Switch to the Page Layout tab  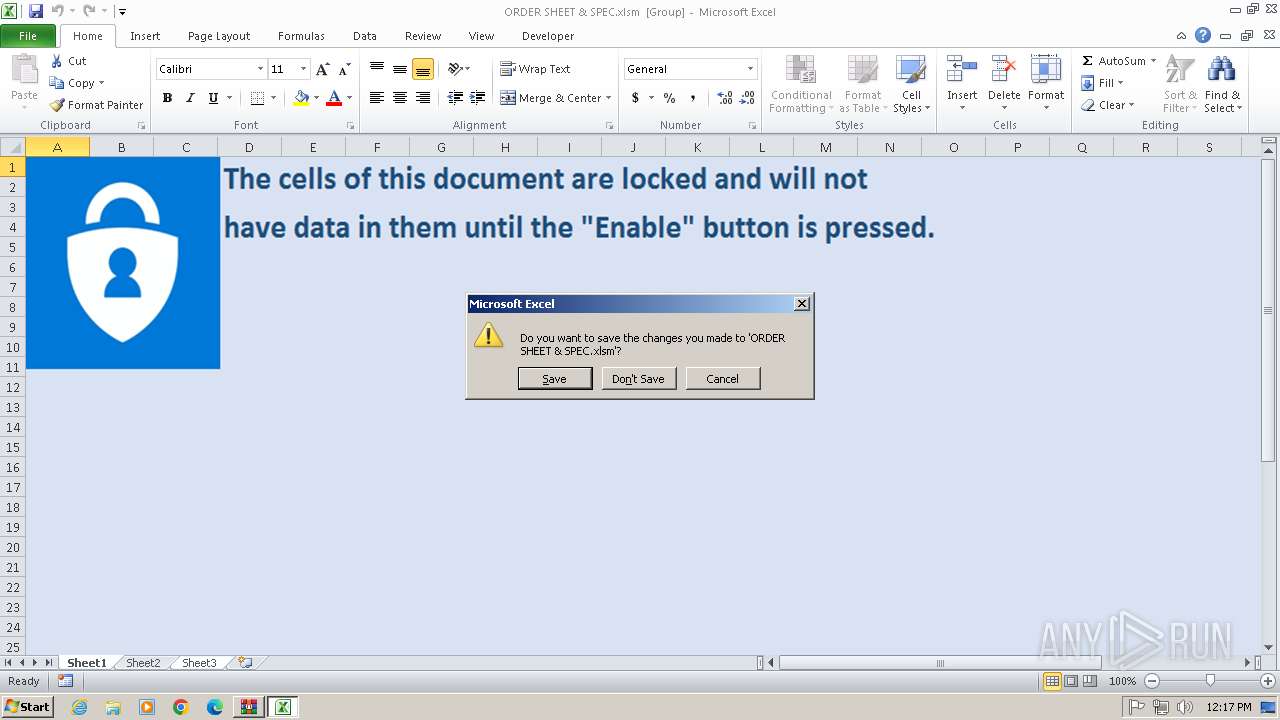(219, 36)
